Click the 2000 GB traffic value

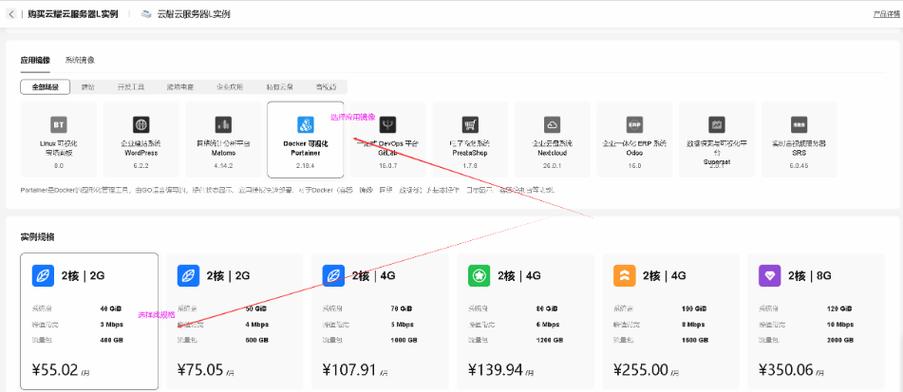tap(841, 340)
